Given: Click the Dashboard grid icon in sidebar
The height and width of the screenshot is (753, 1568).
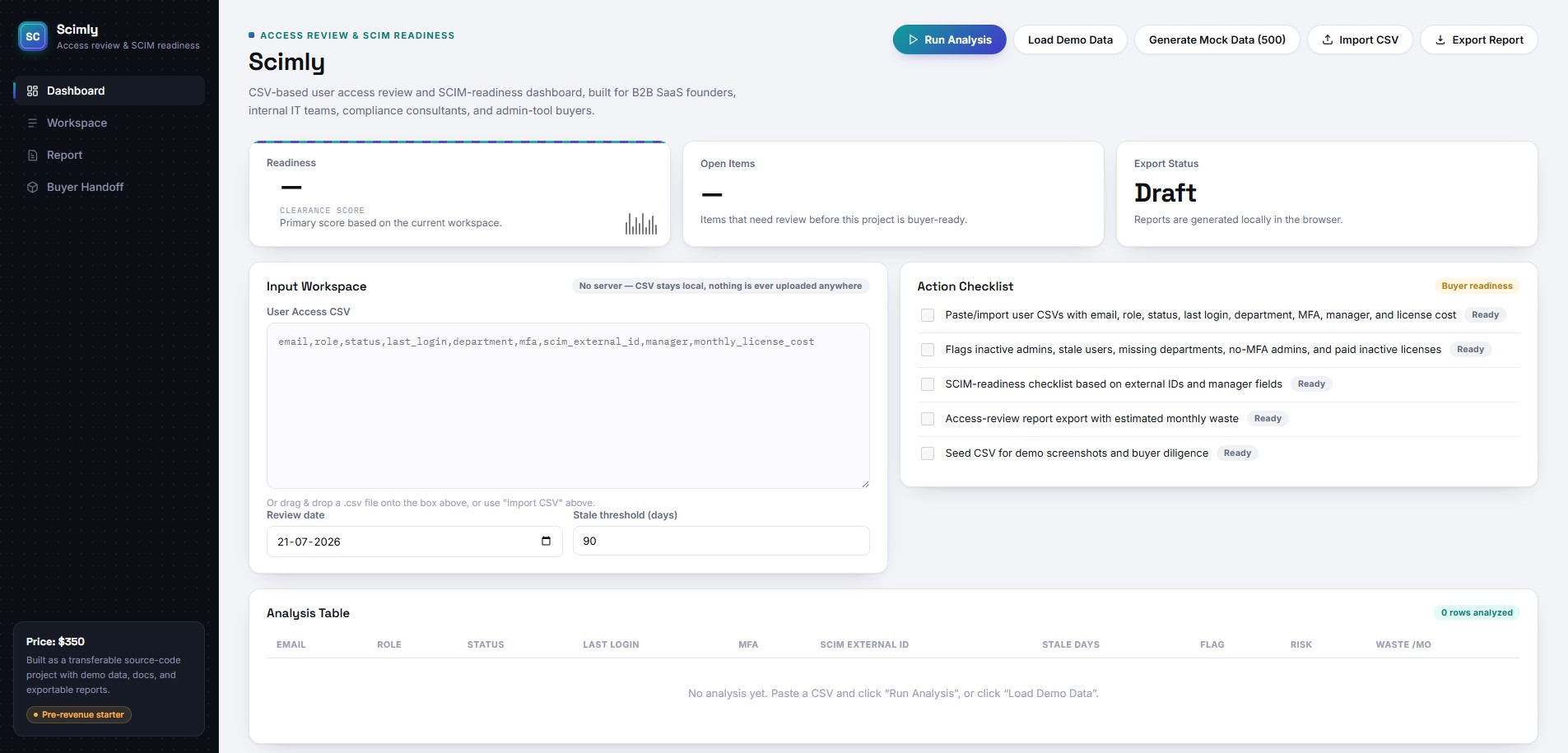Looking at the screenshot, I should tap(33, 91).
